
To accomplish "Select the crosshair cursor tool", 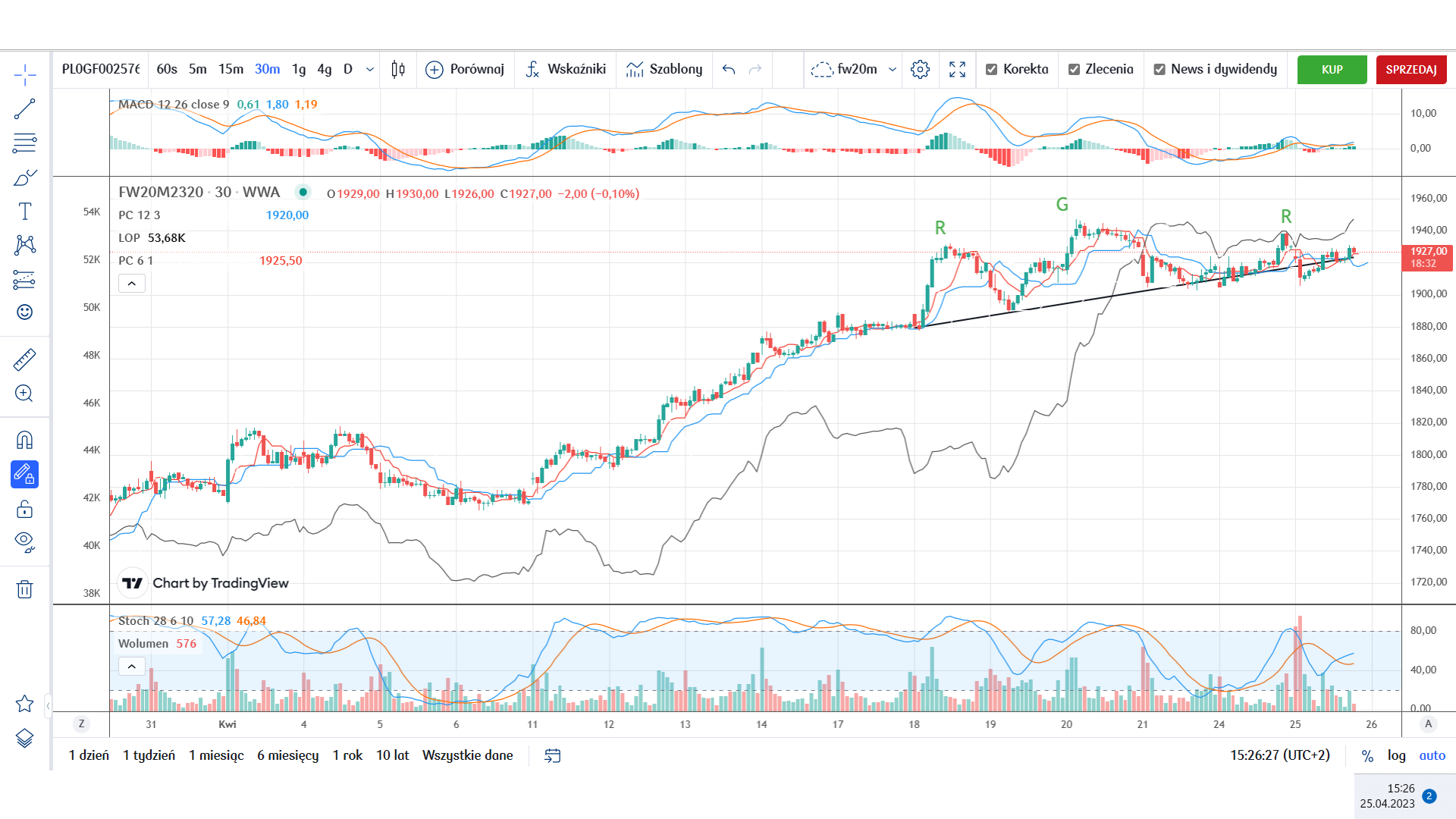I will [25, 75].
